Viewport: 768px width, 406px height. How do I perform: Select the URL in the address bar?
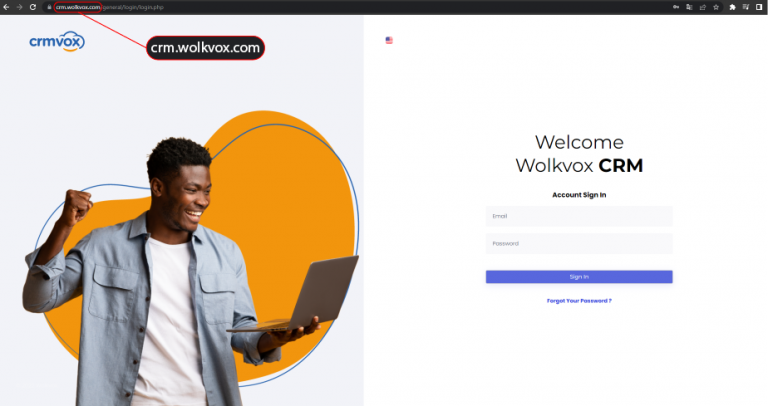point(109,7)
